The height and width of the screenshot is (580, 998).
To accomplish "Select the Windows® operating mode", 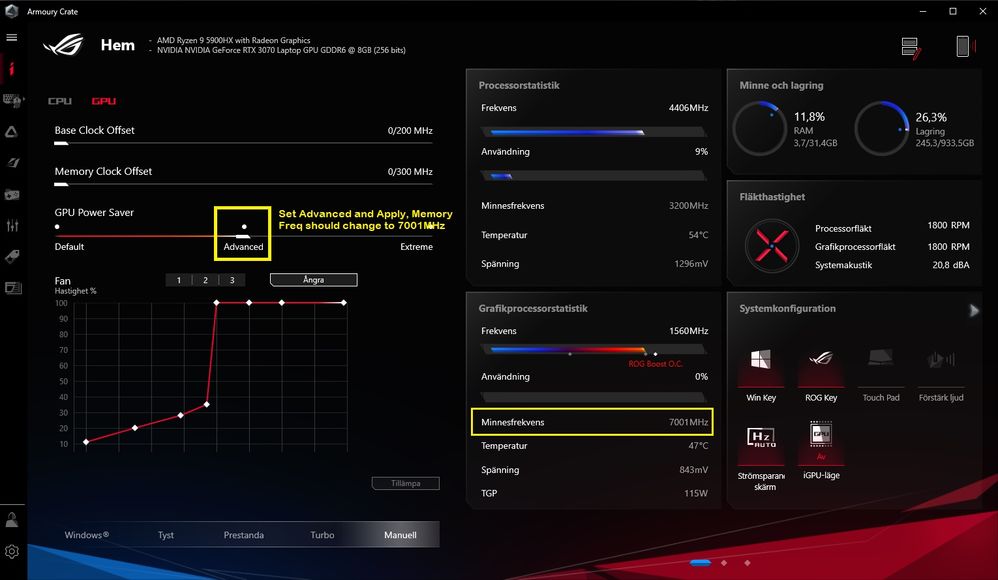I will pyautogui.click(x=87, y=535).
